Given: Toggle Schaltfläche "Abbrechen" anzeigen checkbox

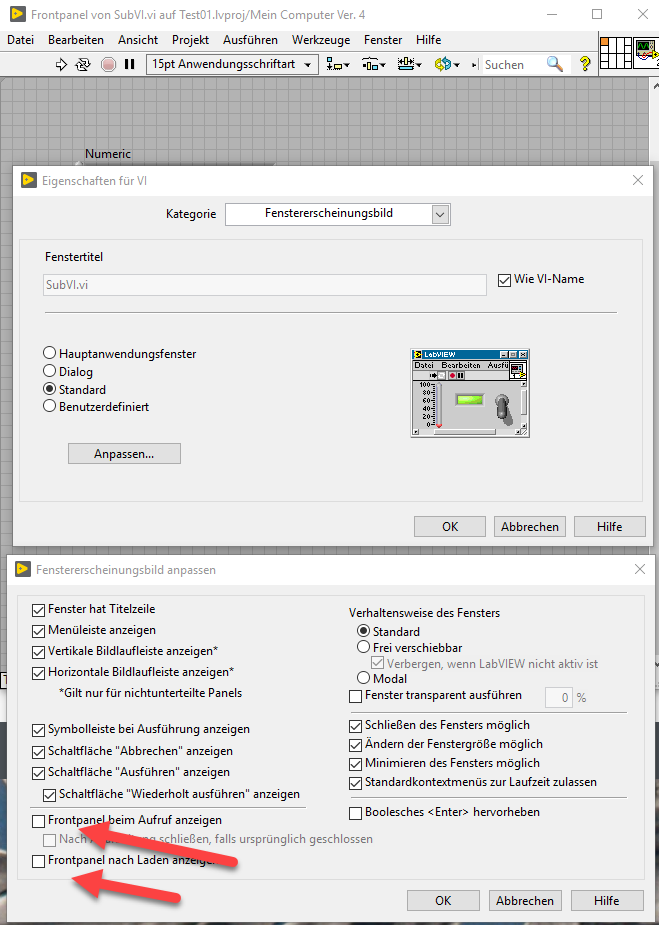Looking at the screenshot, I should coord(38,752).
